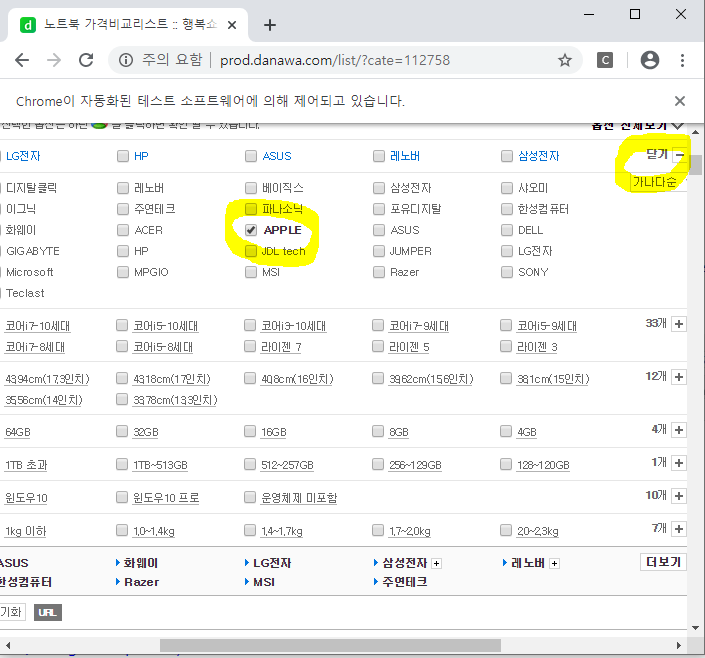This screenshot has height=658, width=705.
Task: Click the top HP brand link
Action: 141,156
